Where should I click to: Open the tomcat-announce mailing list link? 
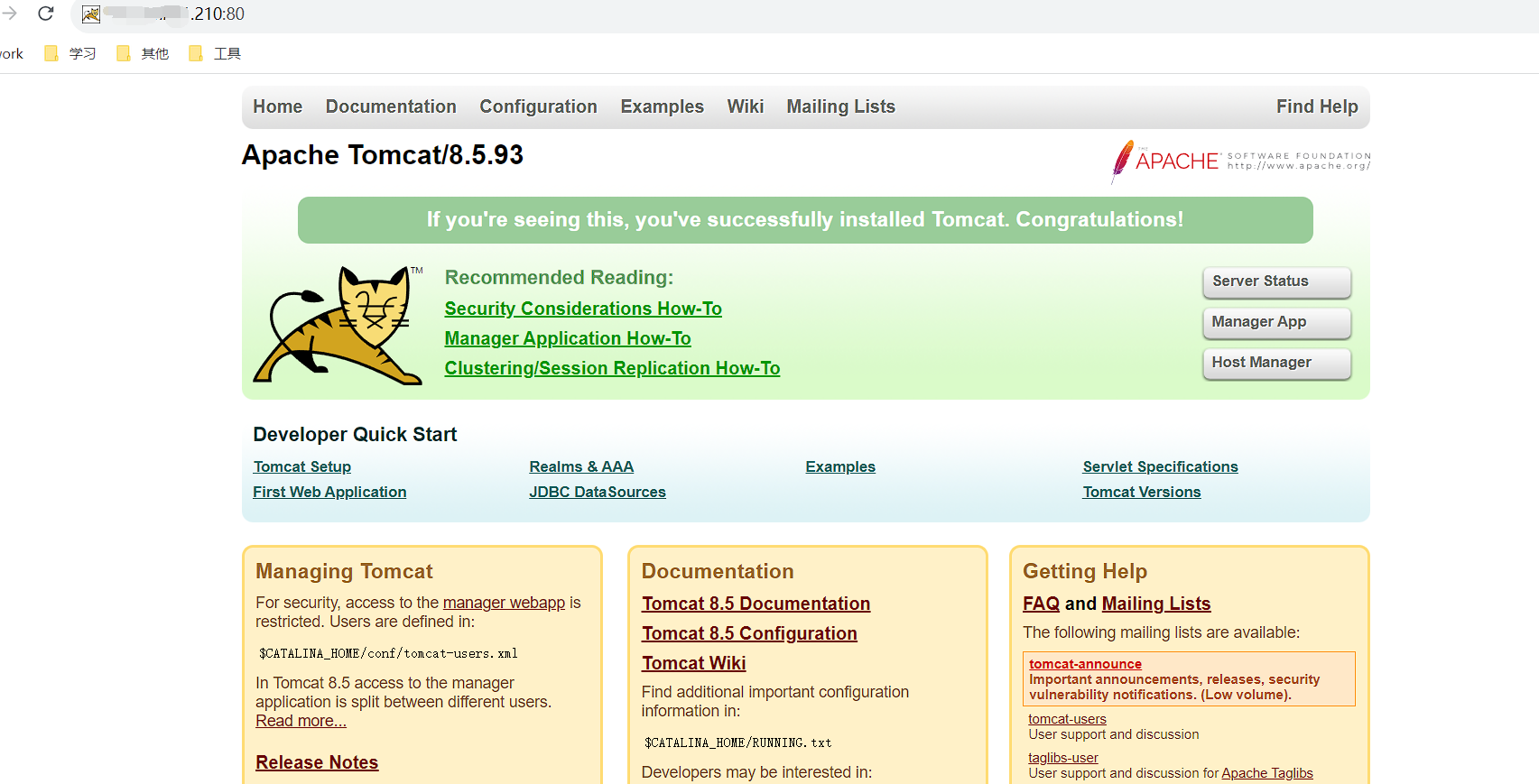[x=1085, y=664]
